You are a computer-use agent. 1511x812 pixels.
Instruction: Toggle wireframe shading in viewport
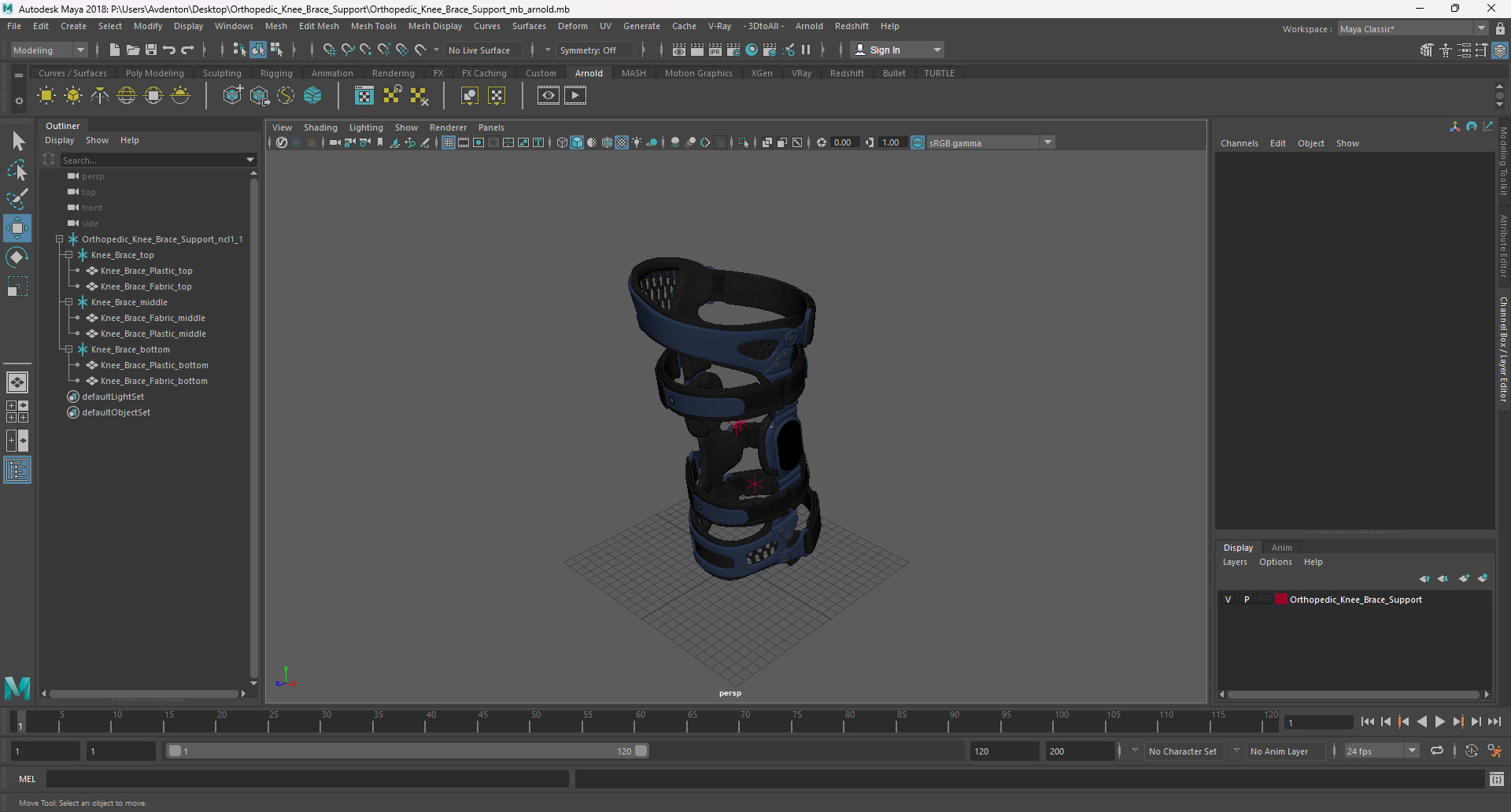coord(562,142)
